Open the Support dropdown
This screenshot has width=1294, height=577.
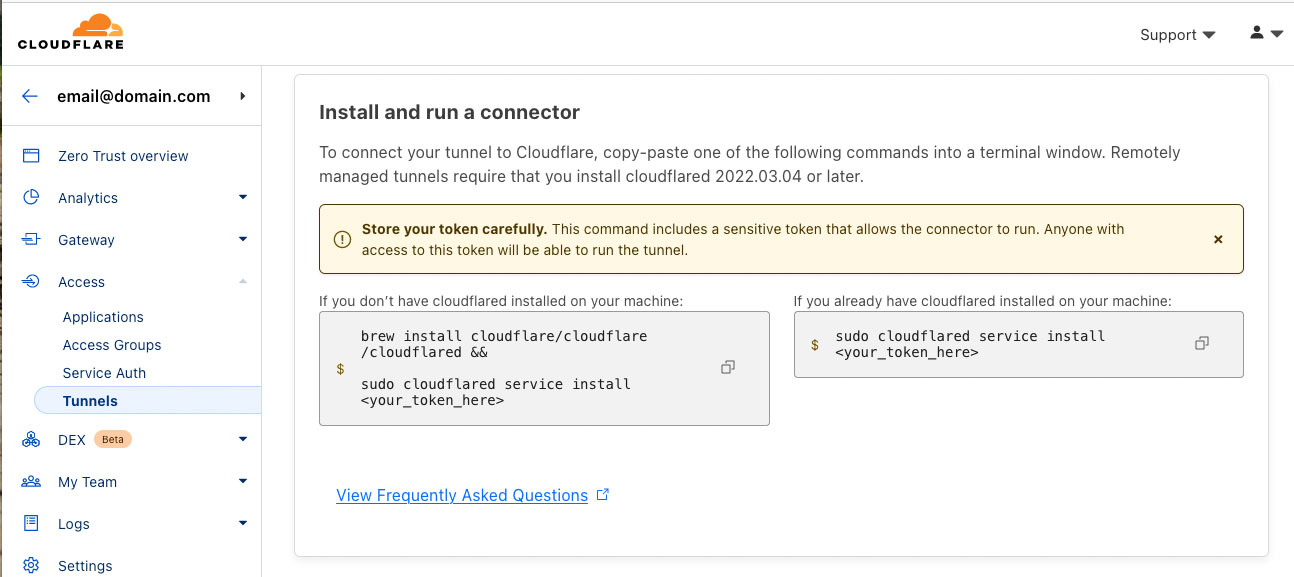click(x=1177, y=35)
